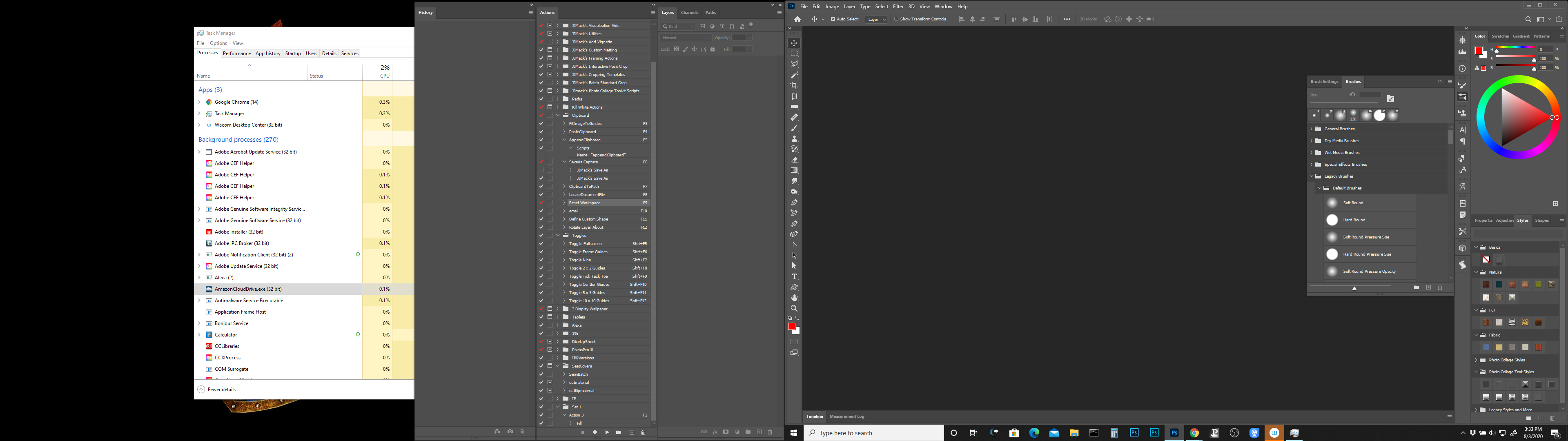The width and height of the screenshot is (1568, 441).
Task: Collapse the Clipboard action set
Action: coord(557,115)
